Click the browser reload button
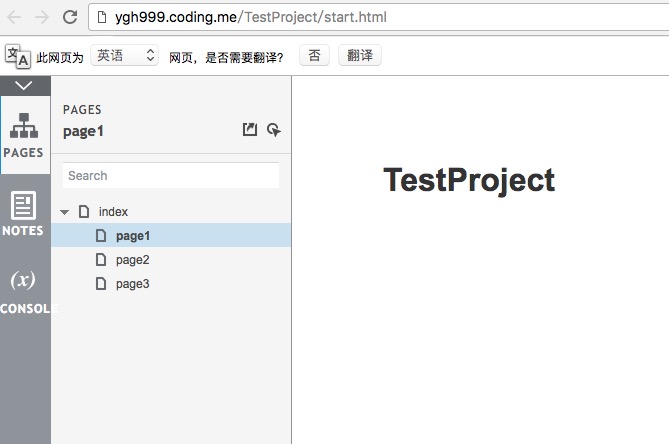 70,17
